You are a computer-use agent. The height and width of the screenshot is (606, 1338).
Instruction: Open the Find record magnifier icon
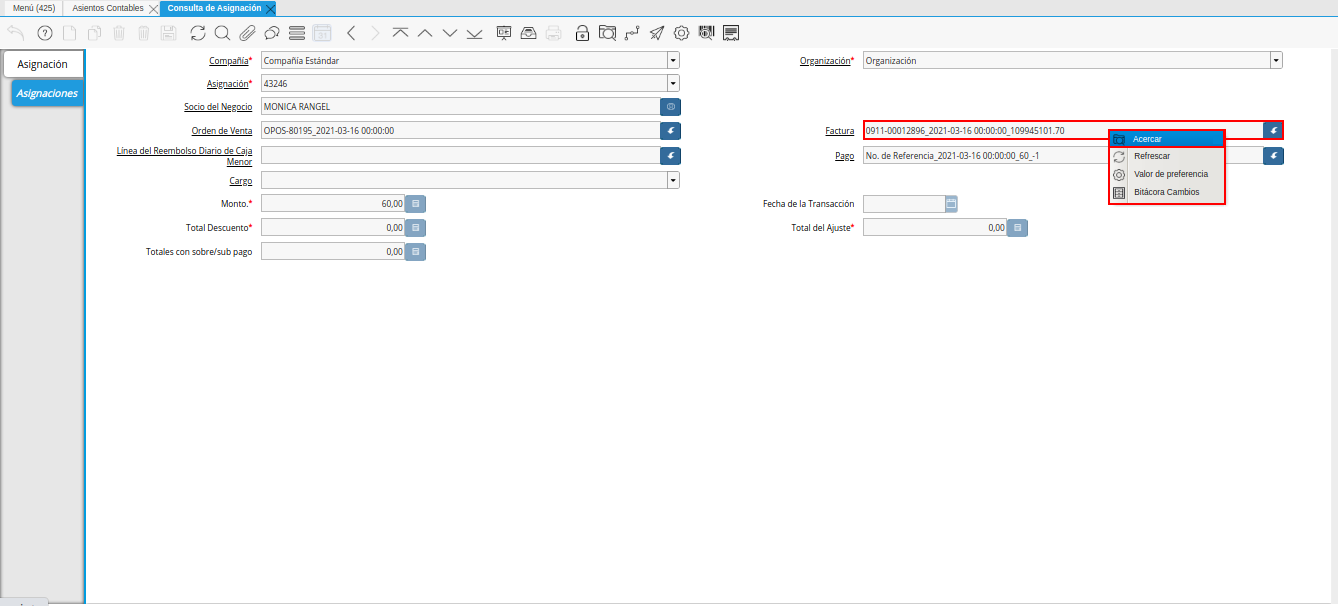tap(222, 33)
